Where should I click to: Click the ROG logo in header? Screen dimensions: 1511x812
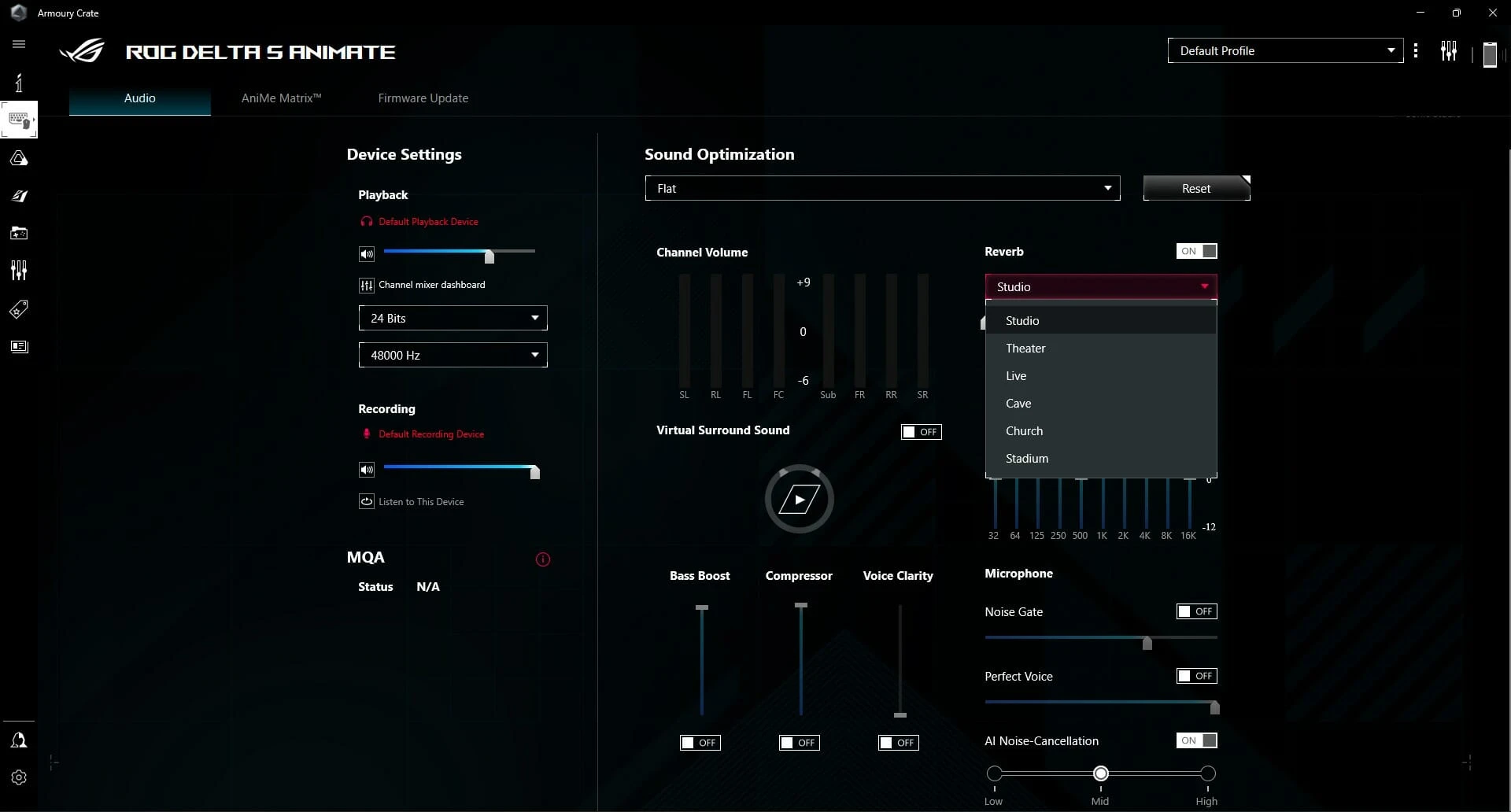82,51
